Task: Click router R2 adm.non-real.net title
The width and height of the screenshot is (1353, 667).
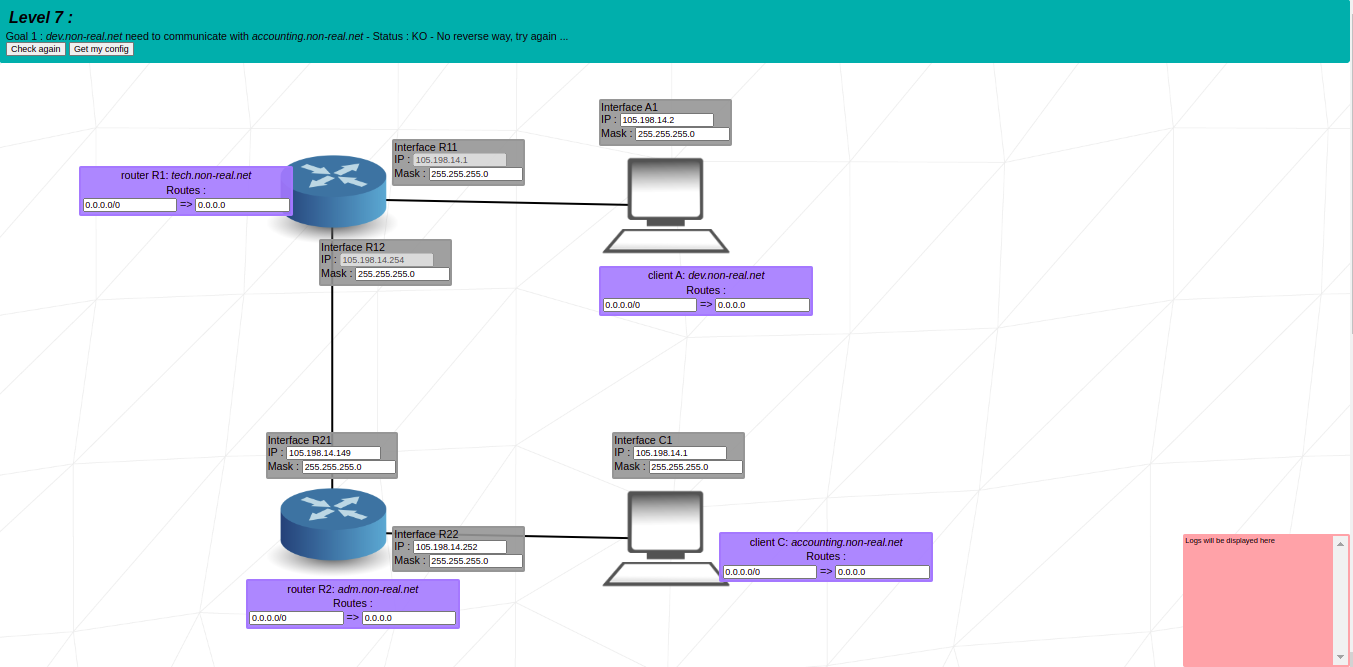Action: [x=353, y=589]
